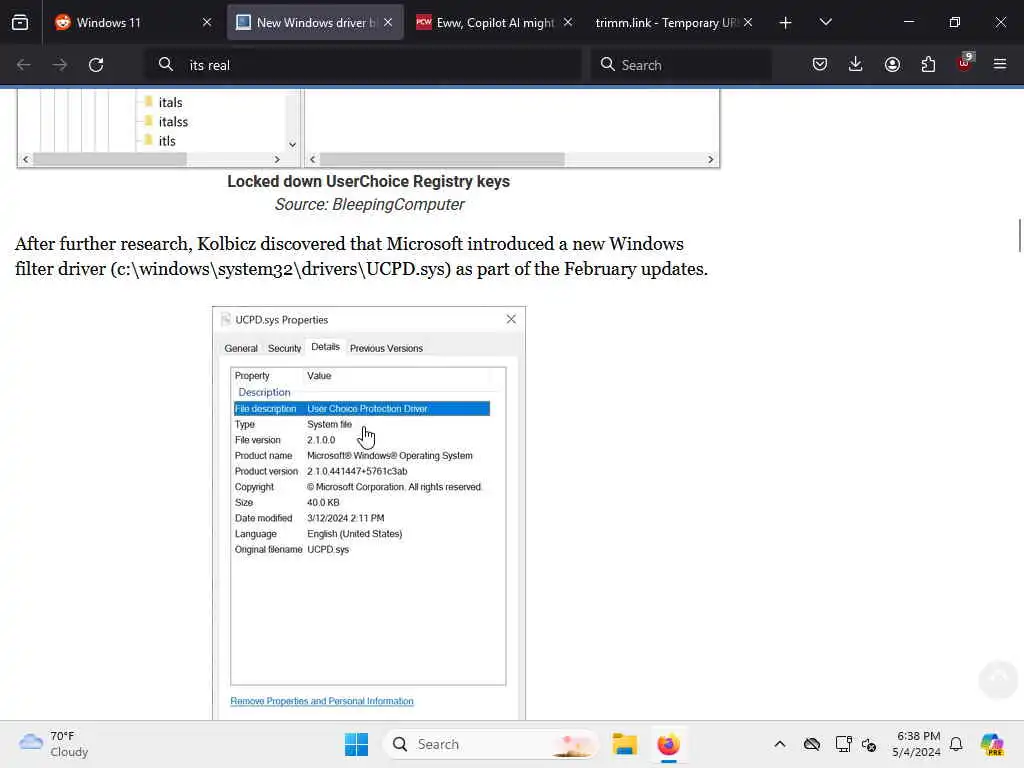Click the address bar with 'its real'
Image resolution: width=1024 pixels, height=768 pixels.
click(363, 65)
